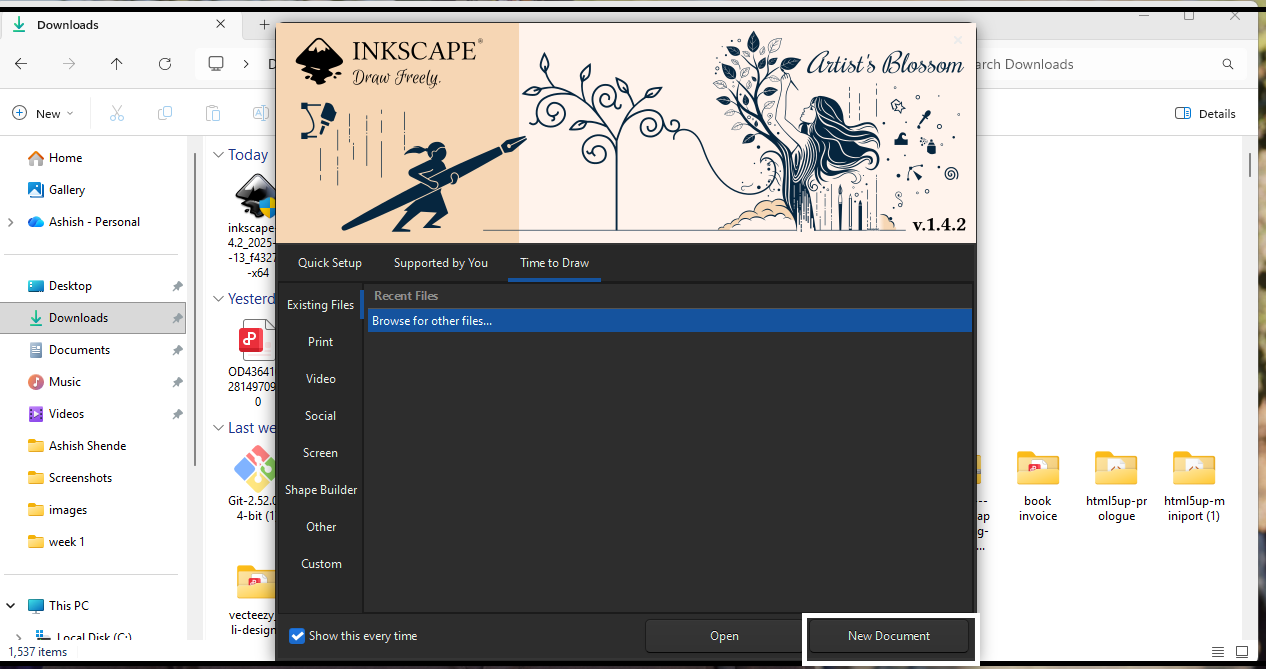Click the Rename icon in Explorer toolbar

click(x=261, y=113)
